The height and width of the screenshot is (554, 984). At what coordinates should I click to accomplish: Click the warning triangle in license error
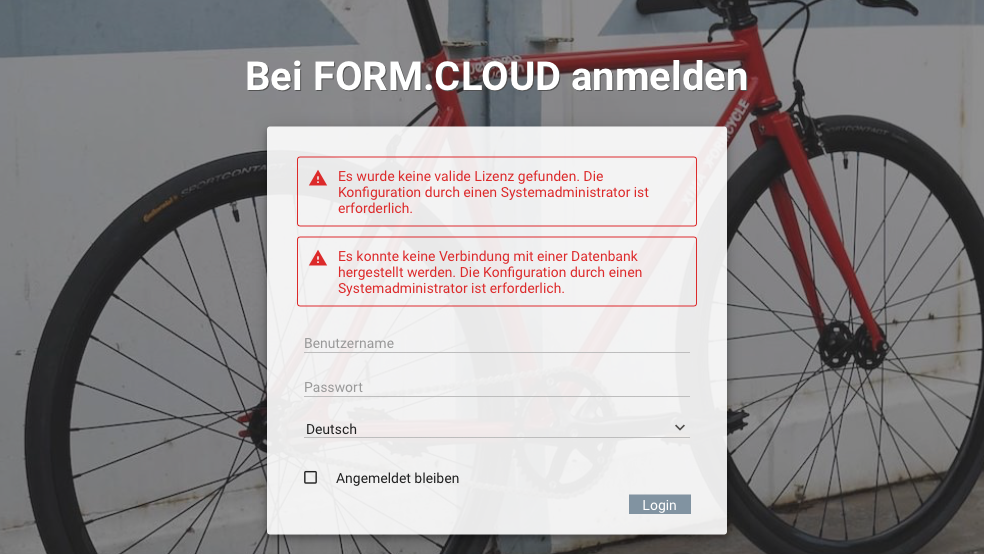[318, 178]
